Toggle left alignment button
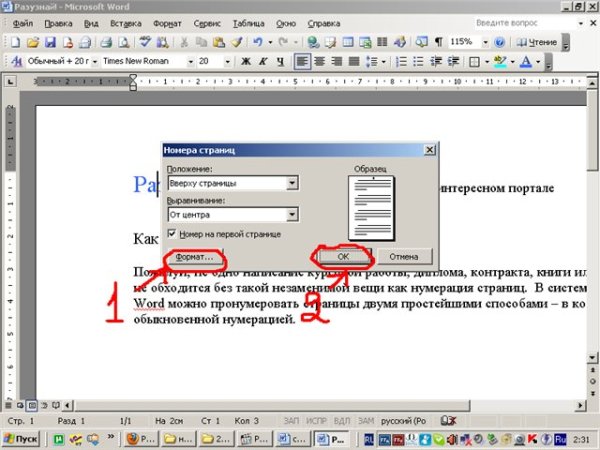 (x=302, y=62)
